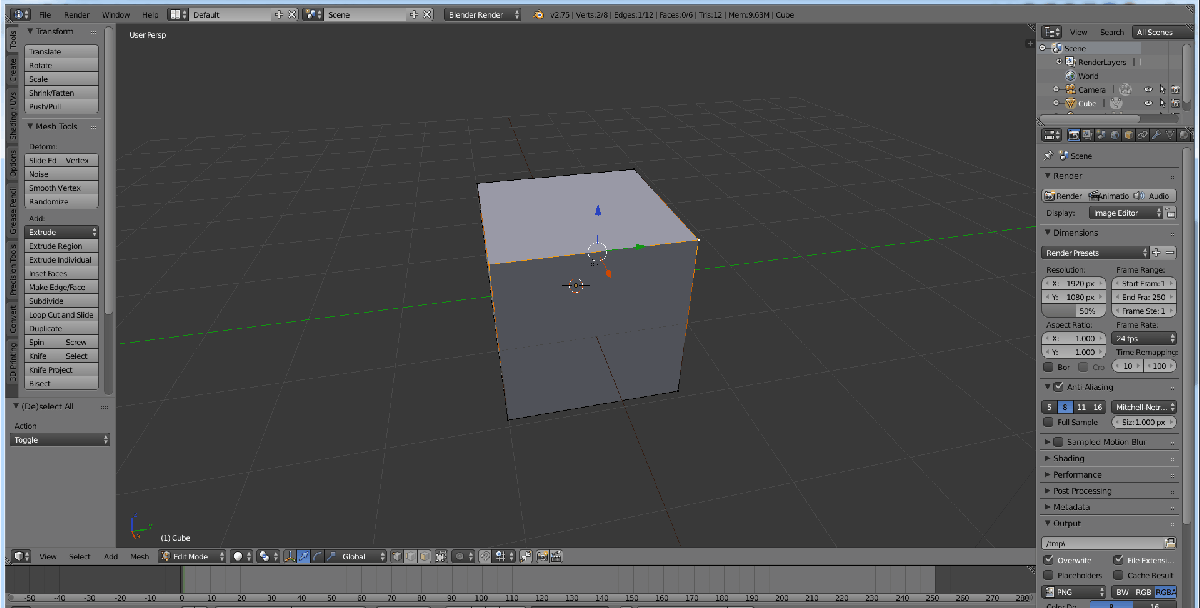
Task: Open the World properties tab icon
Action: (x=1115, y=135)
